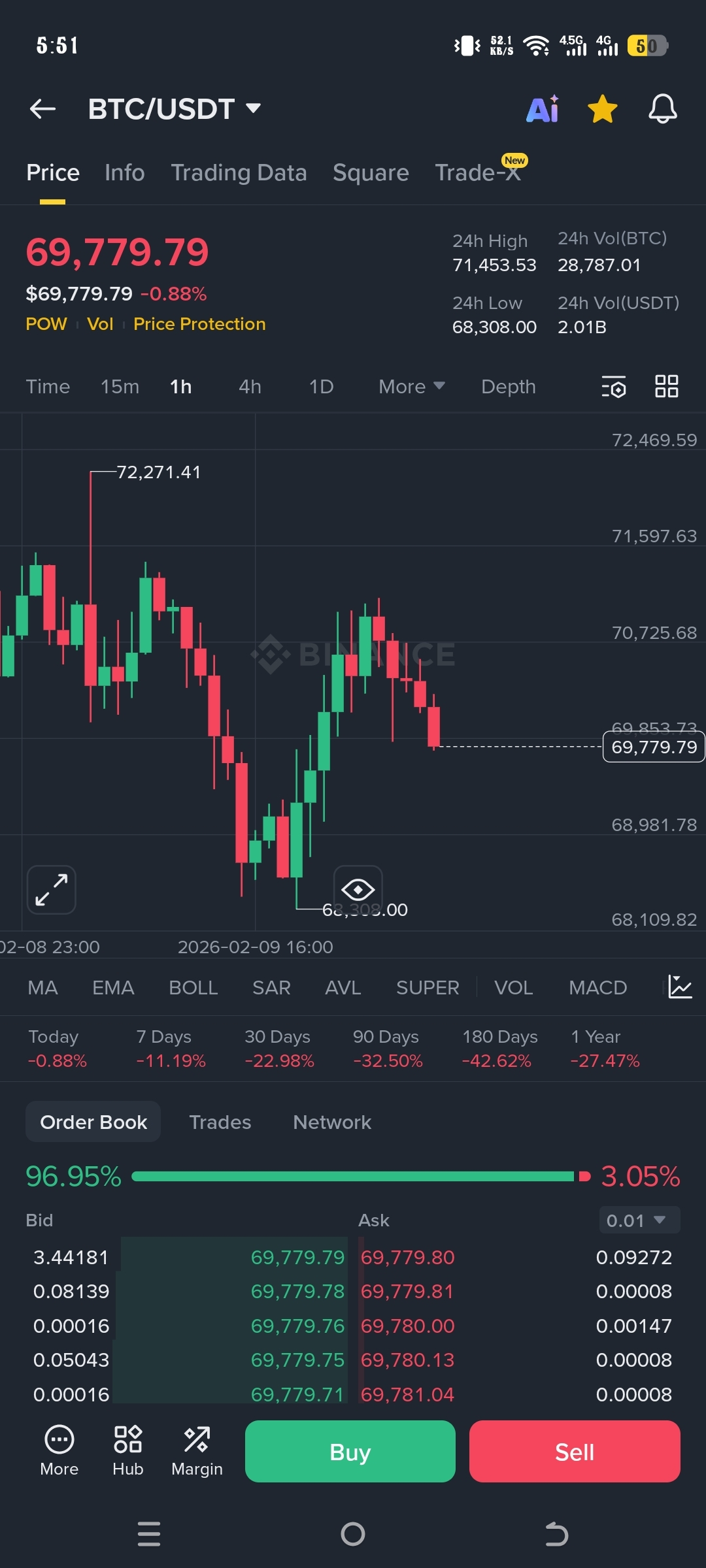Select bid price 69,779.78
This screenshot has height=1568, width=706.
pos(297,1291)
